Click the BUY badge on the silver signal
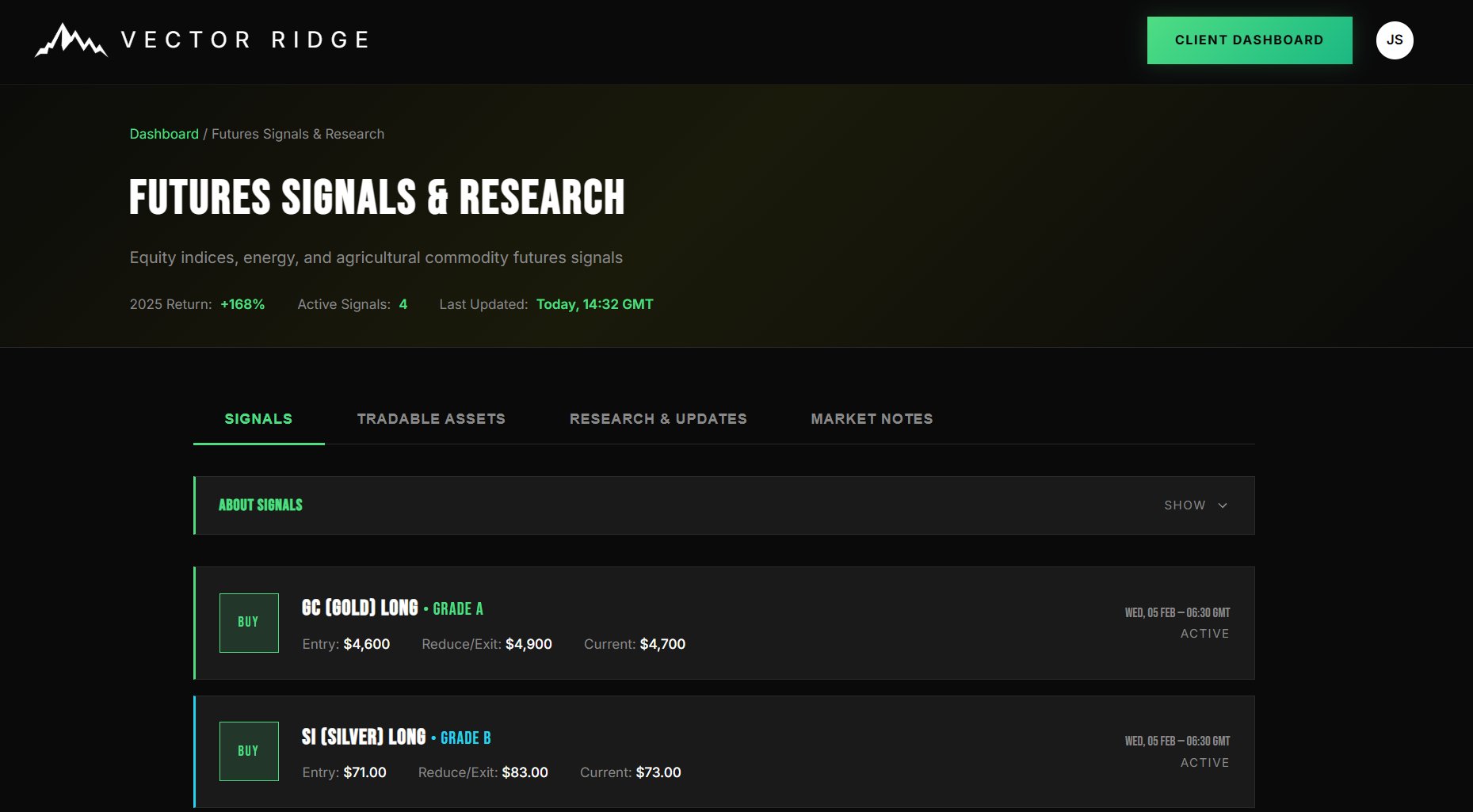 coord(249,751)
